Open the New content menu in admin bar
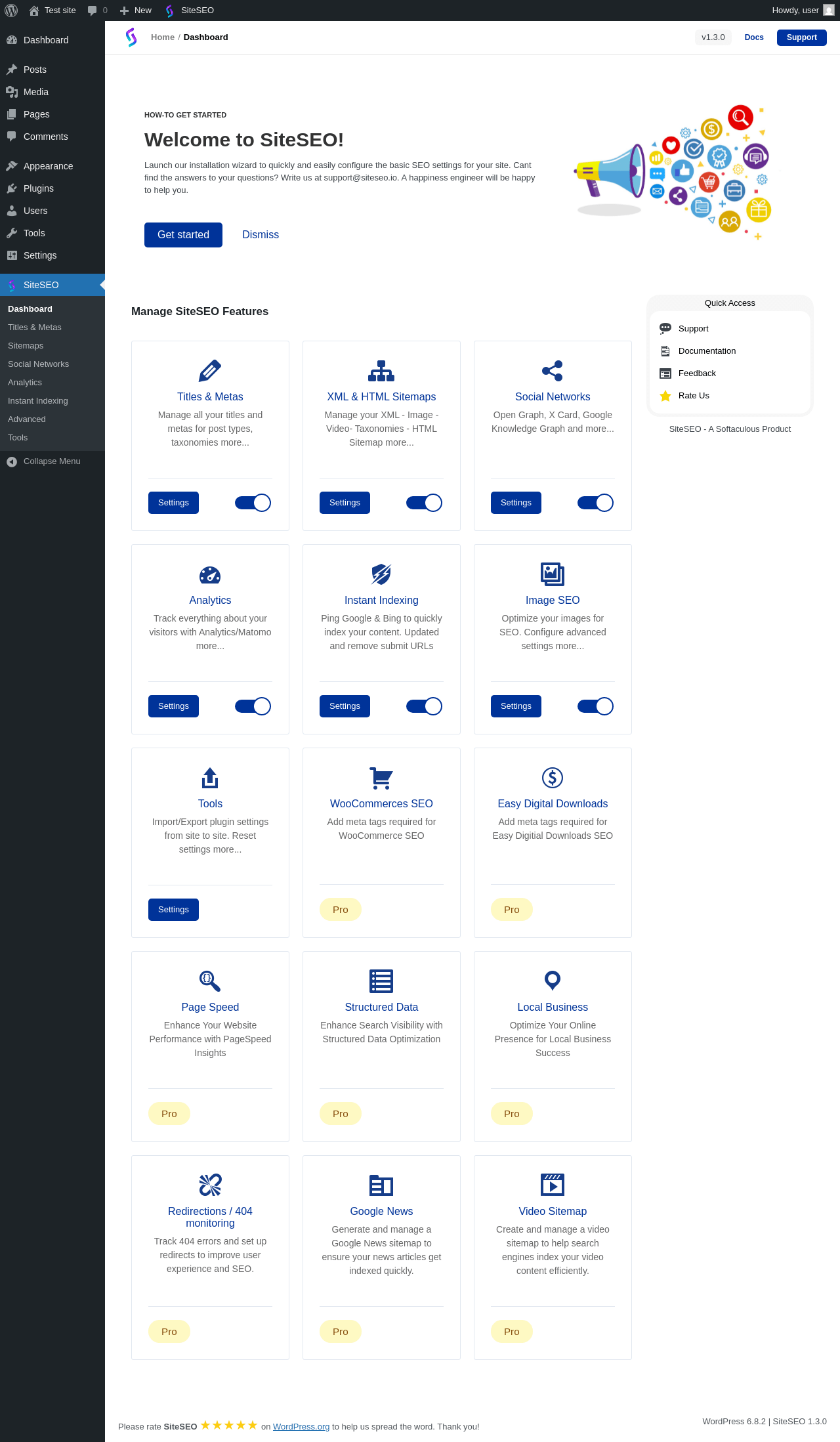The width and height of the screenshot is (840, 1442). pyautogui.click(x=136, y=11)
